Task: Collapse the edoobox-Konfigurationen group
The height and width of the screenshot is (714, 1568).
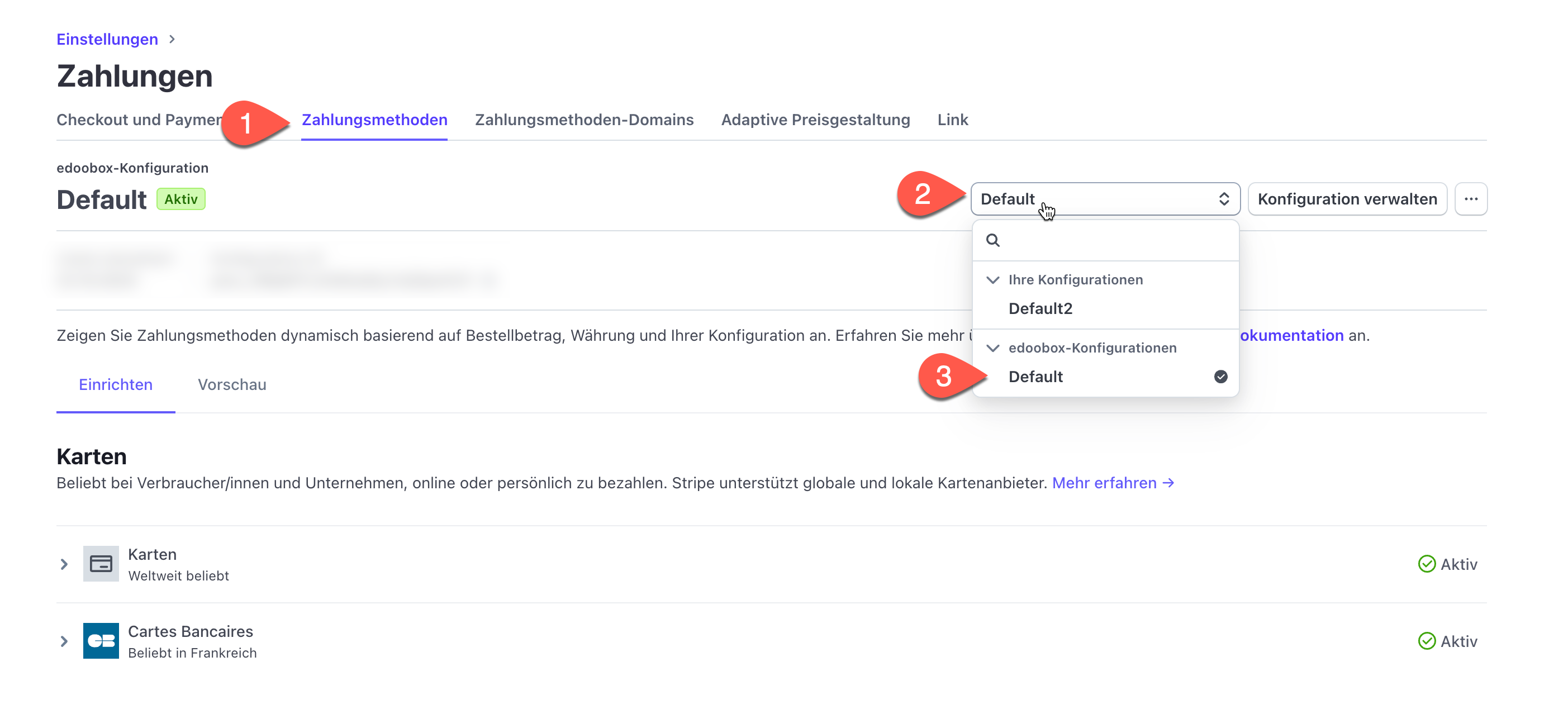Action: coord(993,348)
